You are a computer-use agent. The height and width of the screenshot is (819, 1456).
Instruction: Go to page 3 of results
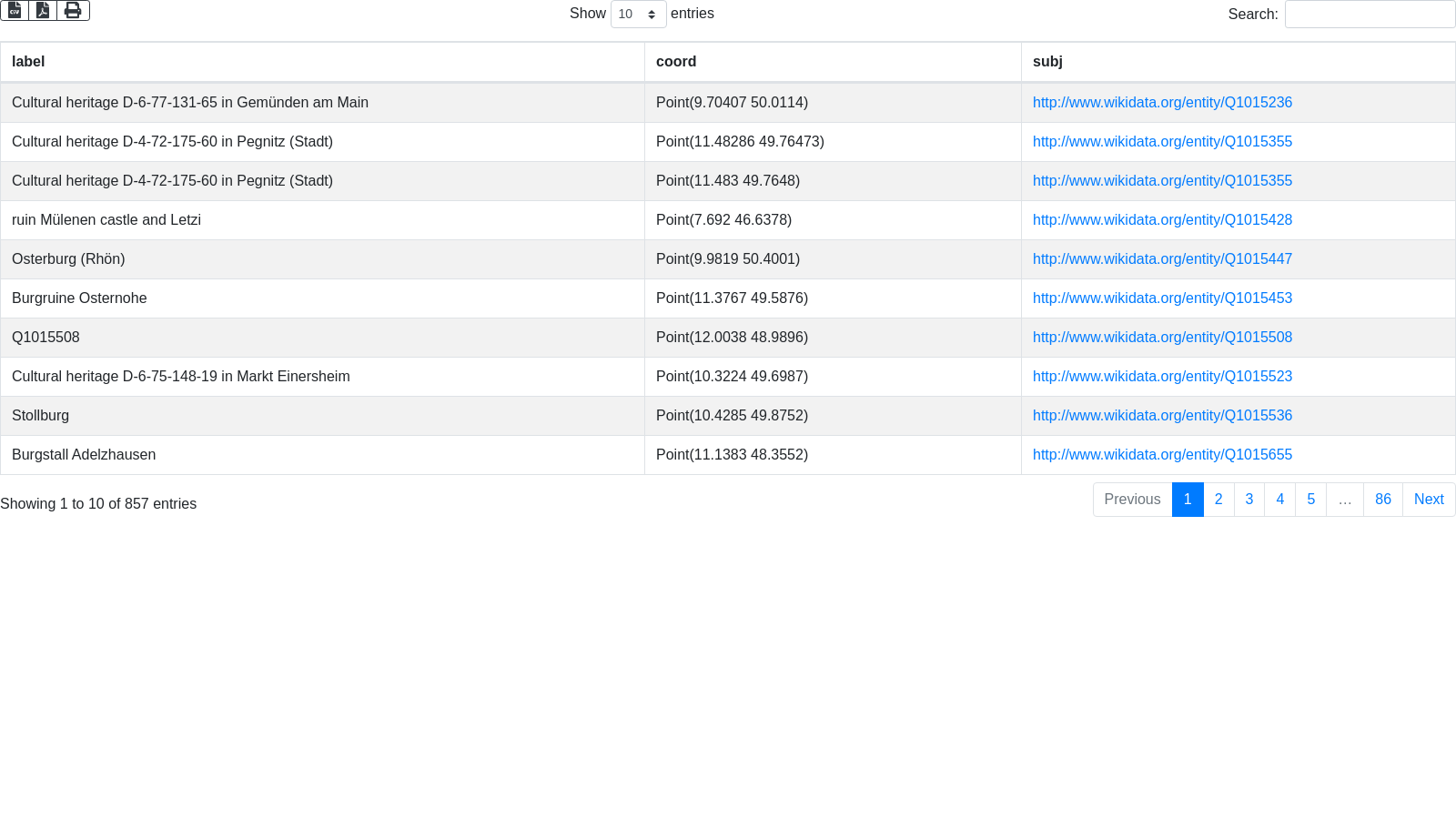tap(1249, 500)
